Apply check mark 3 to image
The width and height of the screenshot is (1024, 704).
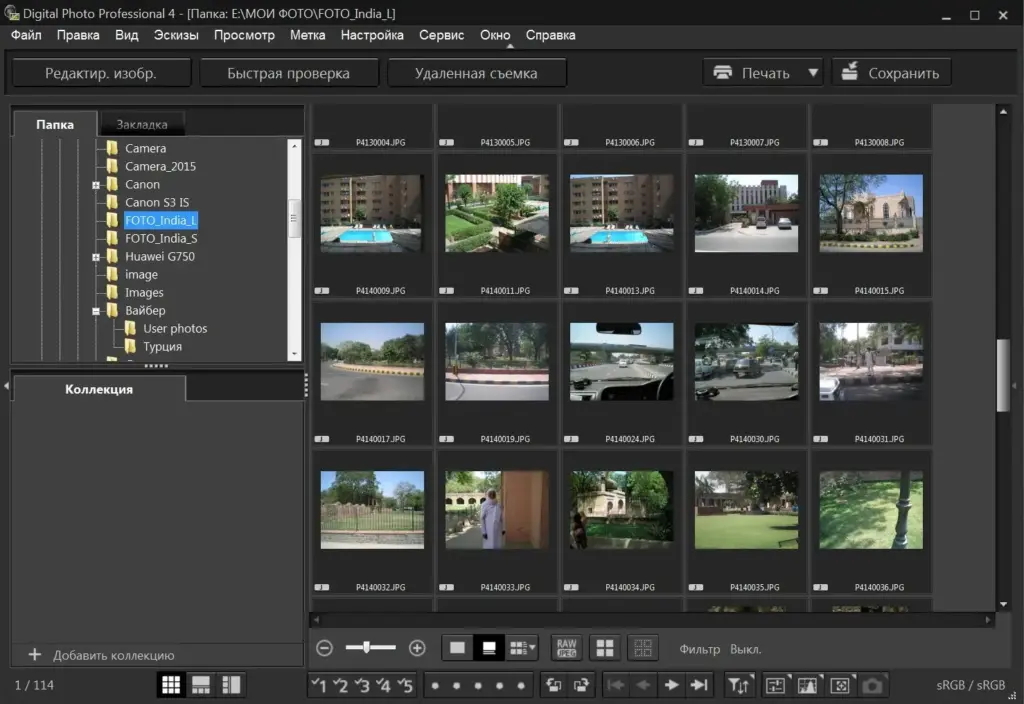(x=362, y=685)
